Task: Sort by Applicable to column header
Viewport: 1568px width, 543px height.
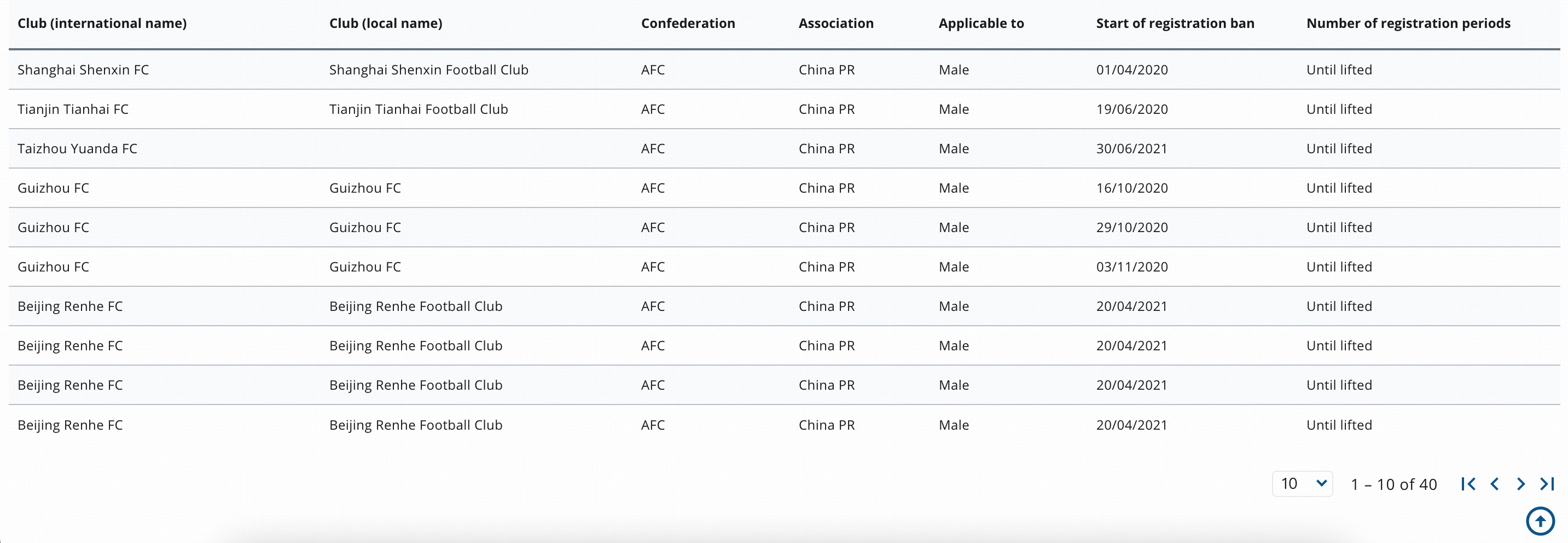Action: pos(981,23)
